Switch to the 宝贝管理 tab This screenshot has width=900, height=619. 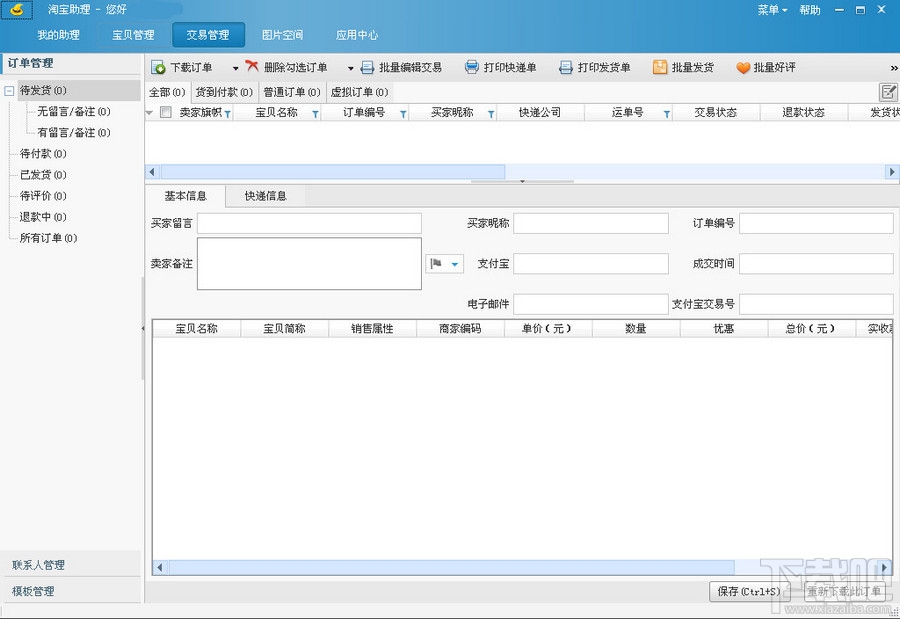click(x=133, y=35)
